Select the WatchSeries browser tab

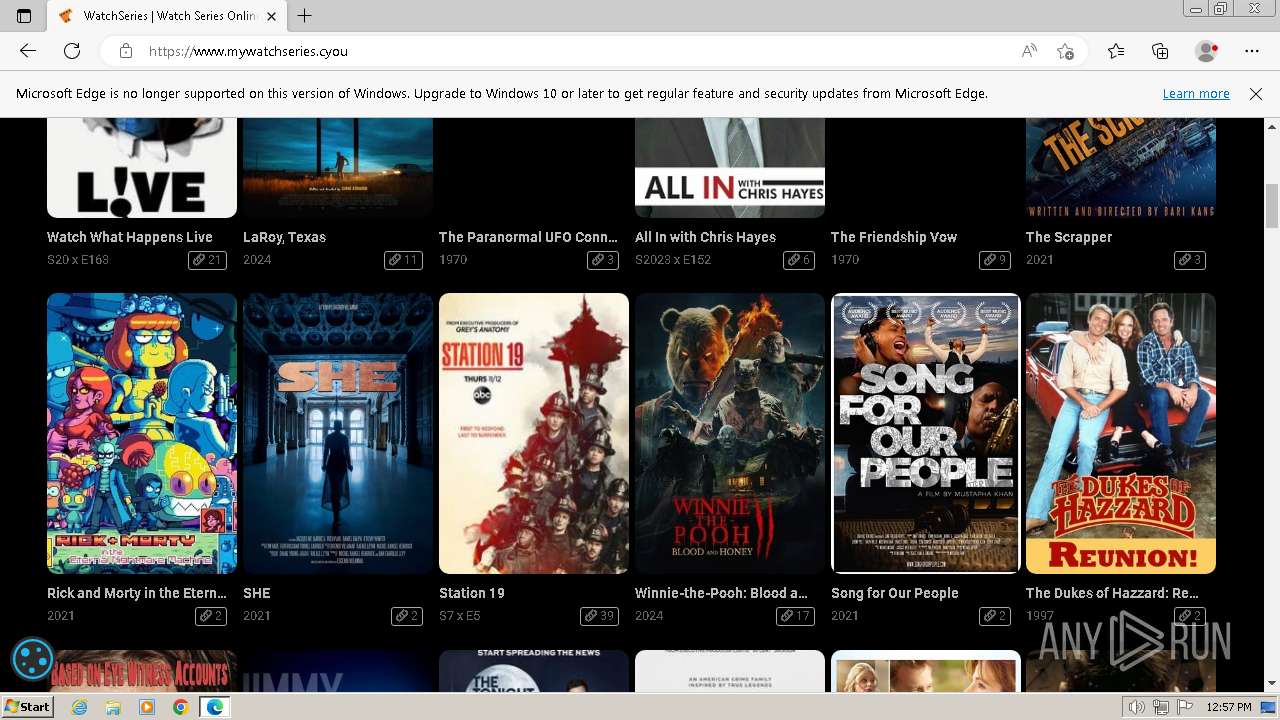168,16
